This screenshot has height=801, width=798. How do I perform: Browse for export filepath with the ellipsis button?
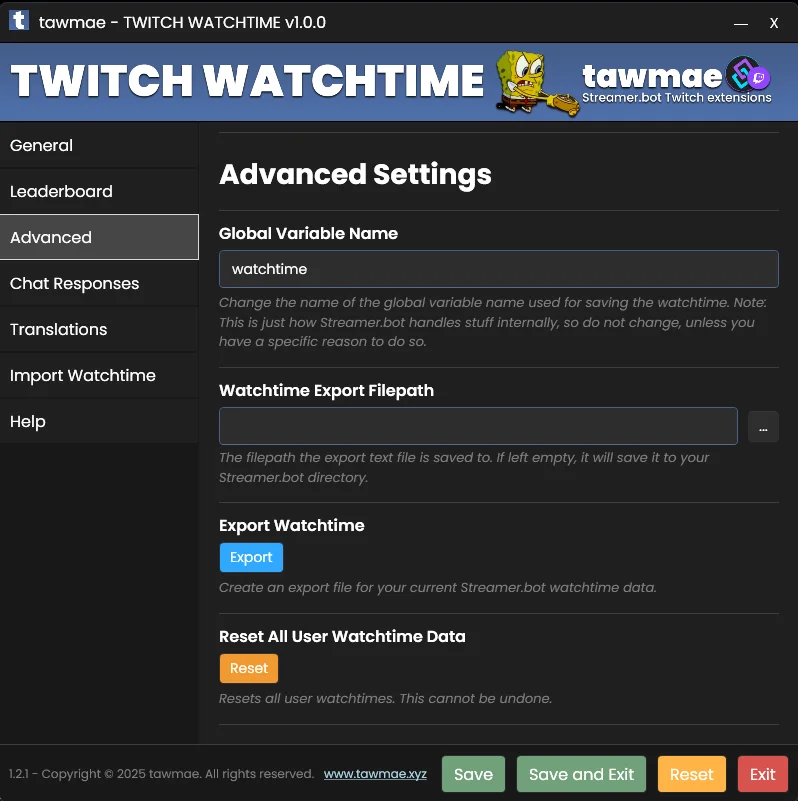[x=763, y=427]
